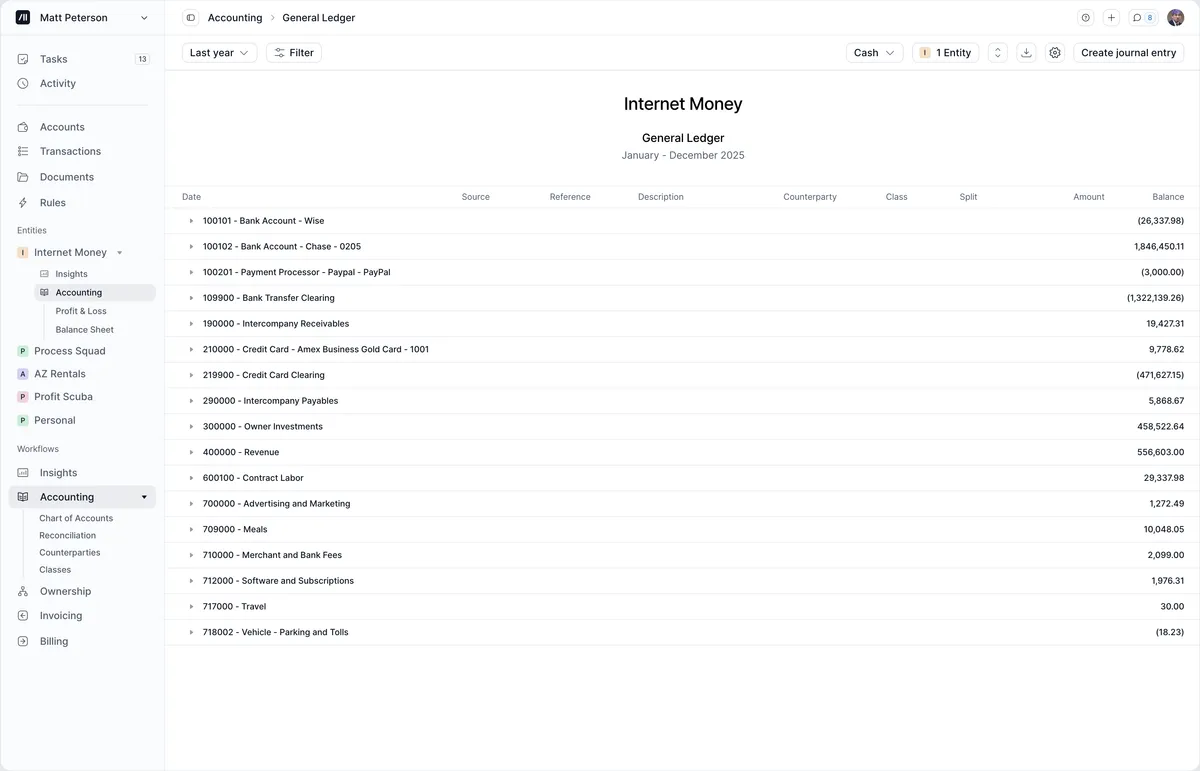Click the Rules lightning icon

click(x=23, y=203)
